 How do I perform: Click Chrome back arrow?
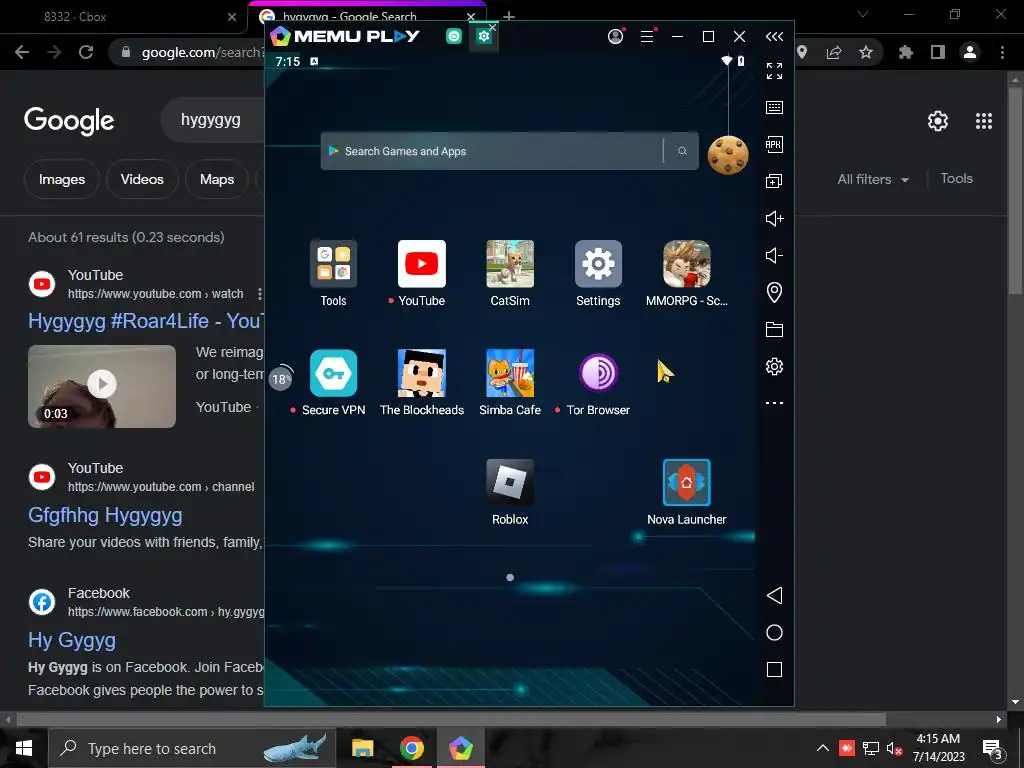(22, 52)
